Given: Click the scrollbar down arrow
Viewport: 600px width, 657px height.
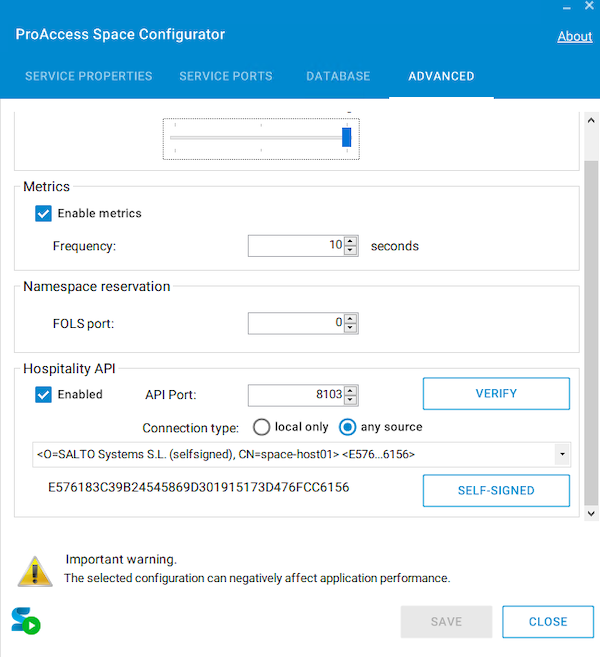Looking at the screenshot, I should (x=591, y=513).
